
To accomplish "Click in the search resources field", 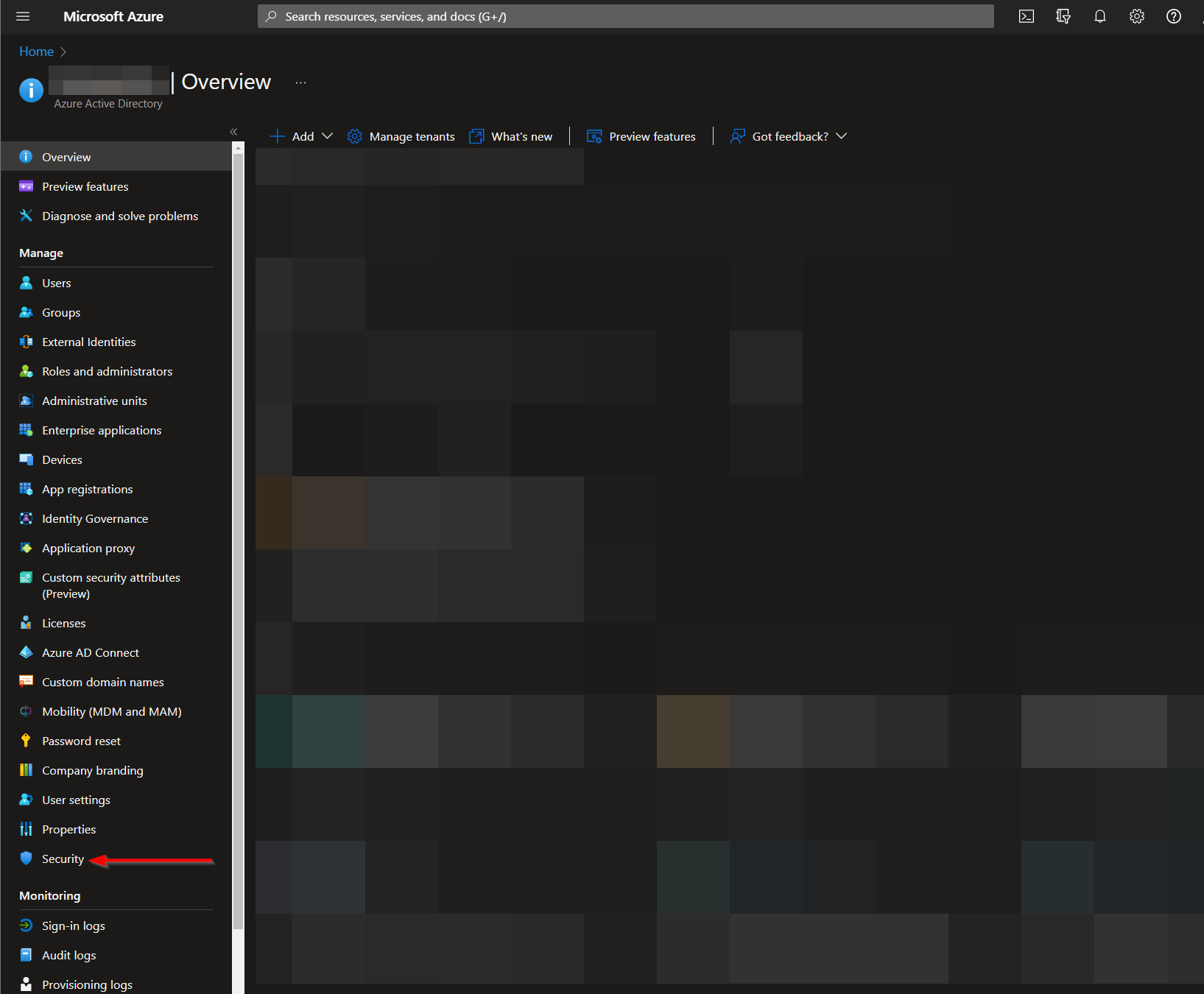I will (625, 16).
